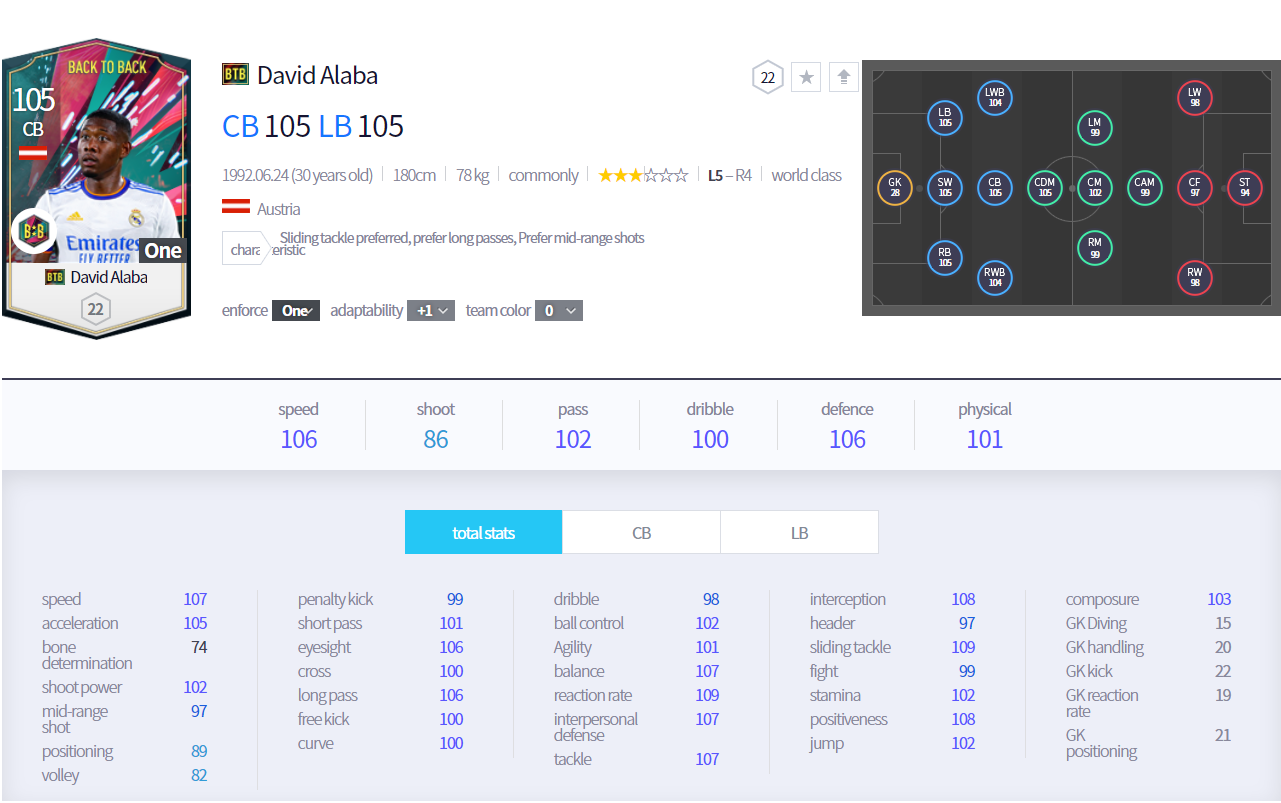1281x803 pixels.
Task: Switch to the CB stats tab
Action: click(641, 533)
